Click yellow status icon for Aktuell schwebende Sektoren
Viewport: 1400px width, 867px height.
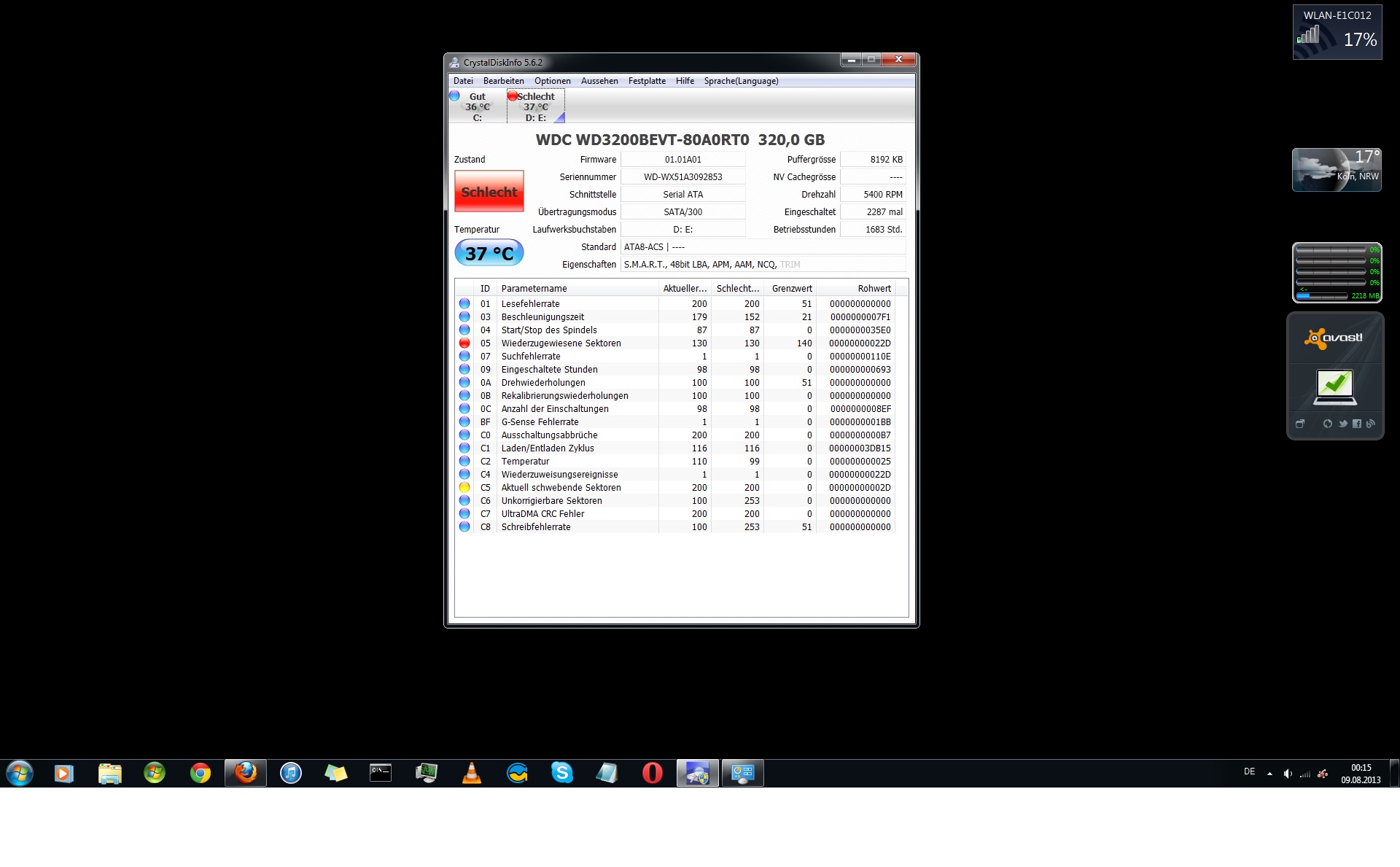point(464,488)
